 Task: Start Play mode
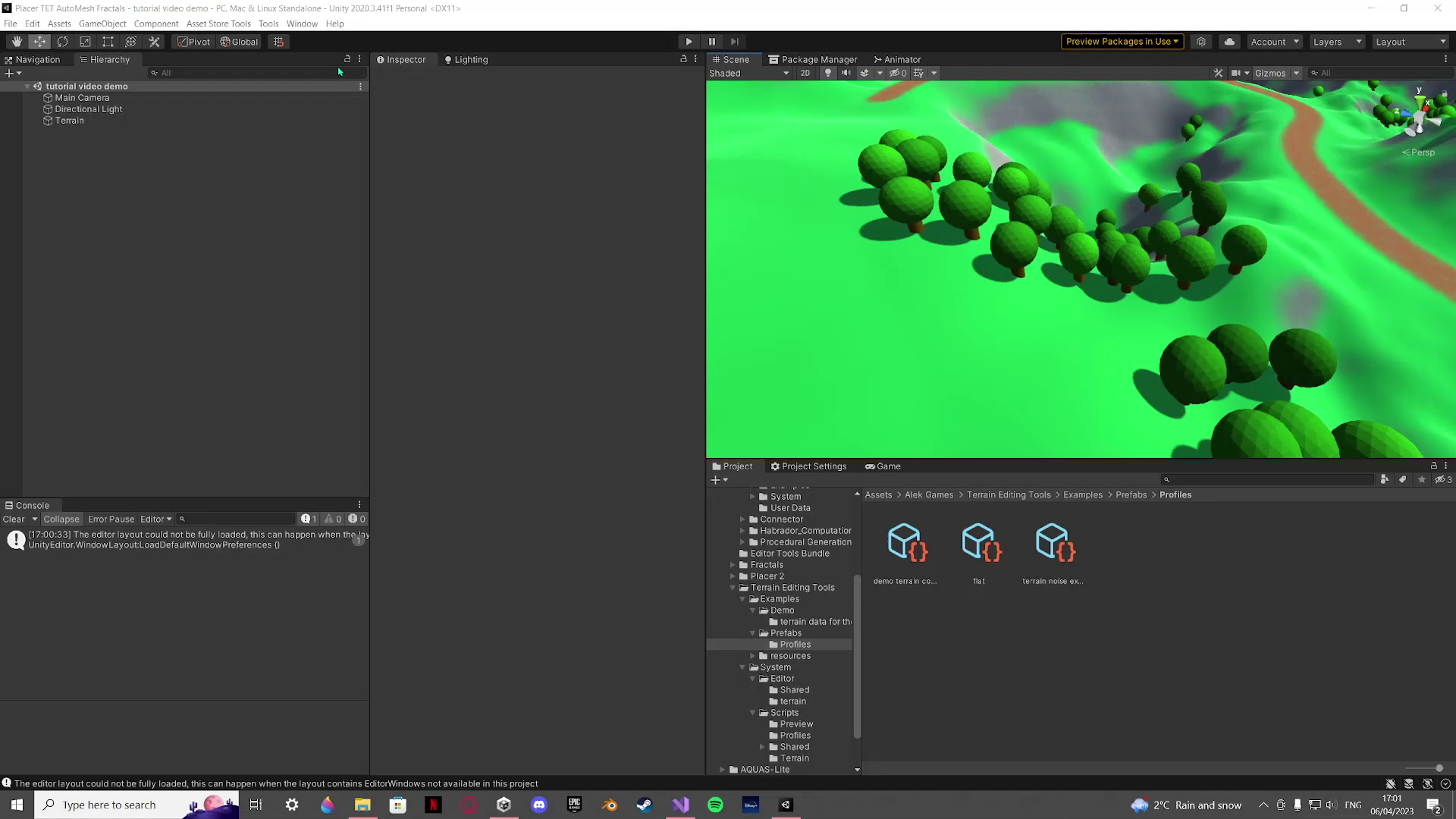pos(689,42)
